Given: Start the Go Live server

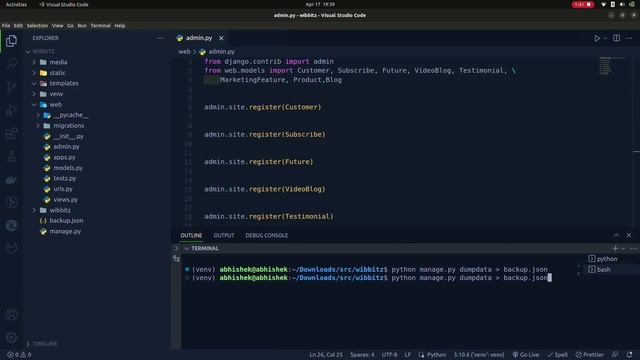Looking at the screenshot, I should click(526, 355).
